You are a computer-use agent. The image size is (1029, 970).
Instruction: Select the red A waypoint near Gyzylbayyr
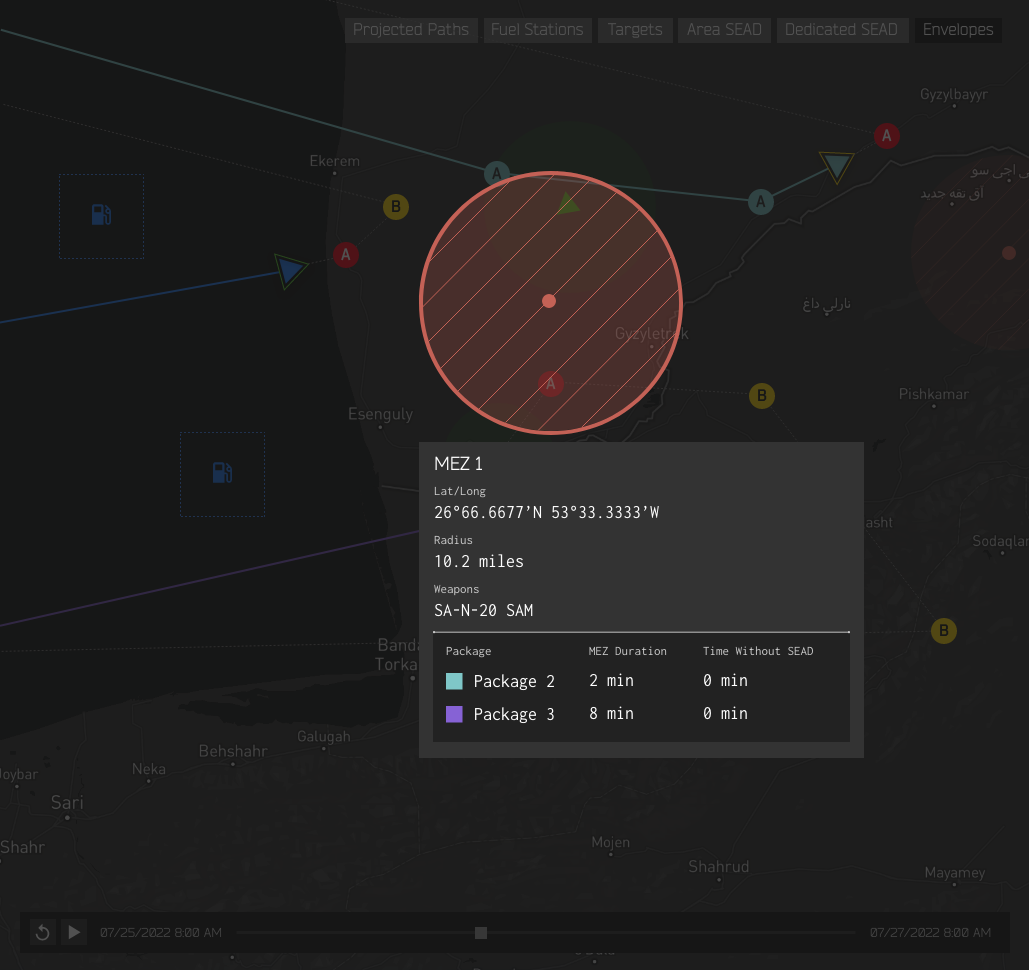pos(887,136)
